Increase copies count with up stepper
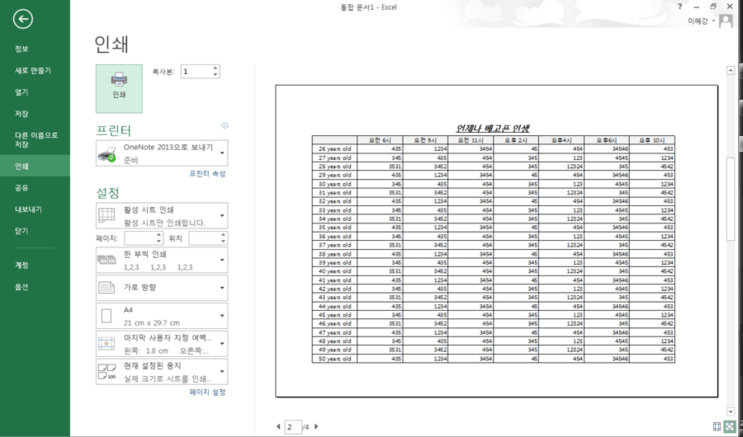 coord(215,68)
